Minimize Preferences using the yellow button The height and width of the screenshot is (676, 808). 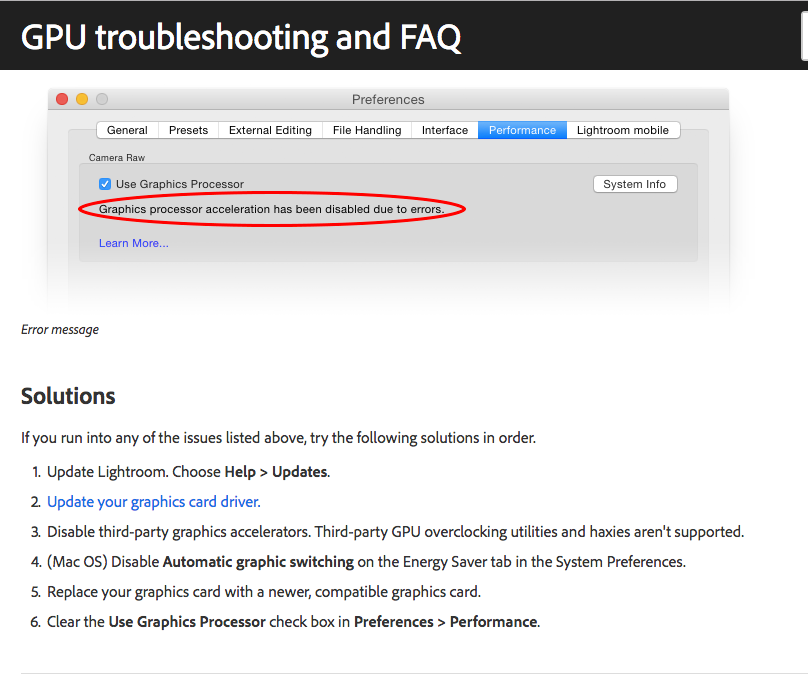[82, 99]
